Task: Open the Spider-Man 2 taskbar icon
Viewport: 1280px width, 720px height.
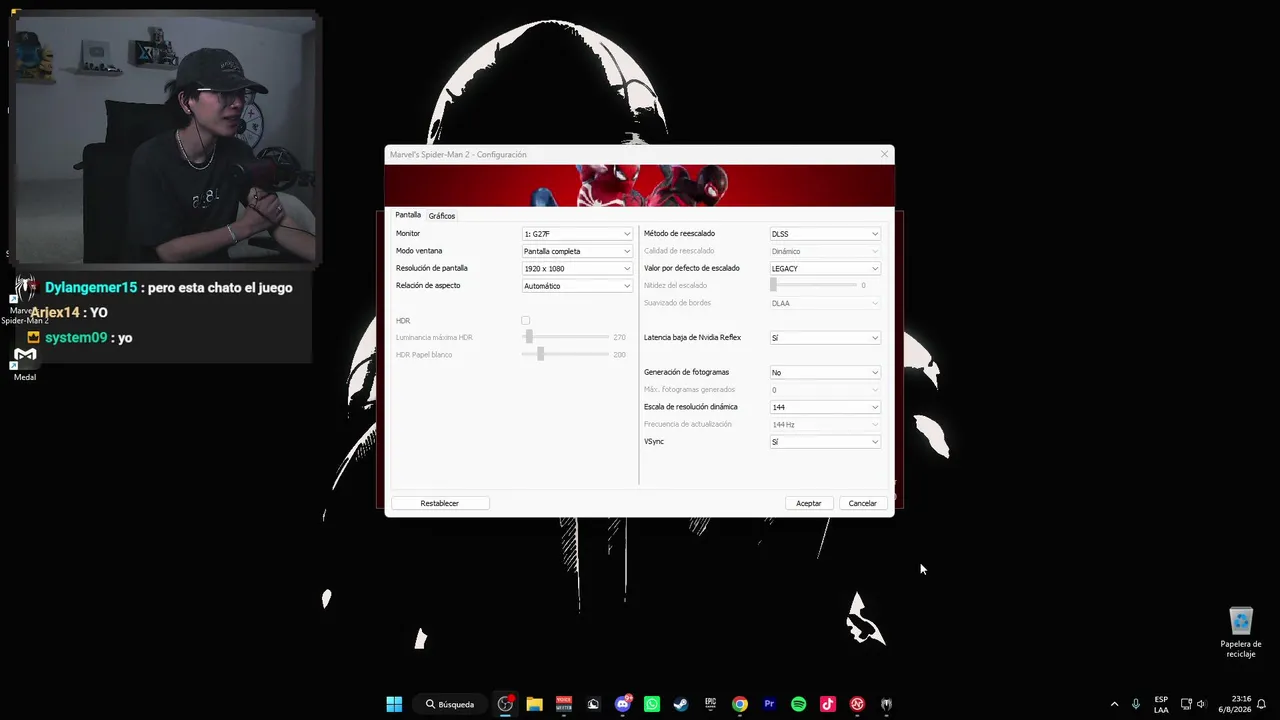Action: tap(886, 704)
